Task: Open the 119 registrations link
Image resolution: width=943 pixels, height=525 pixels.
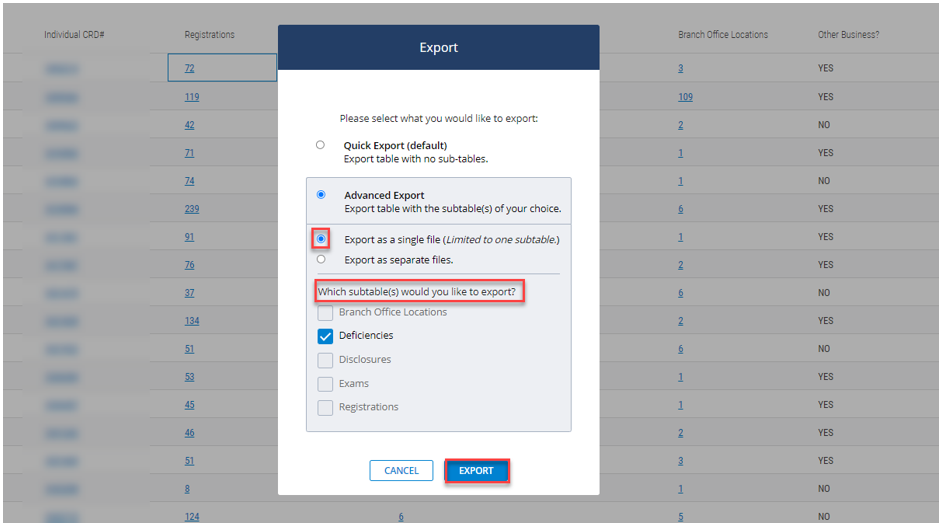Action: click(191, 97)
